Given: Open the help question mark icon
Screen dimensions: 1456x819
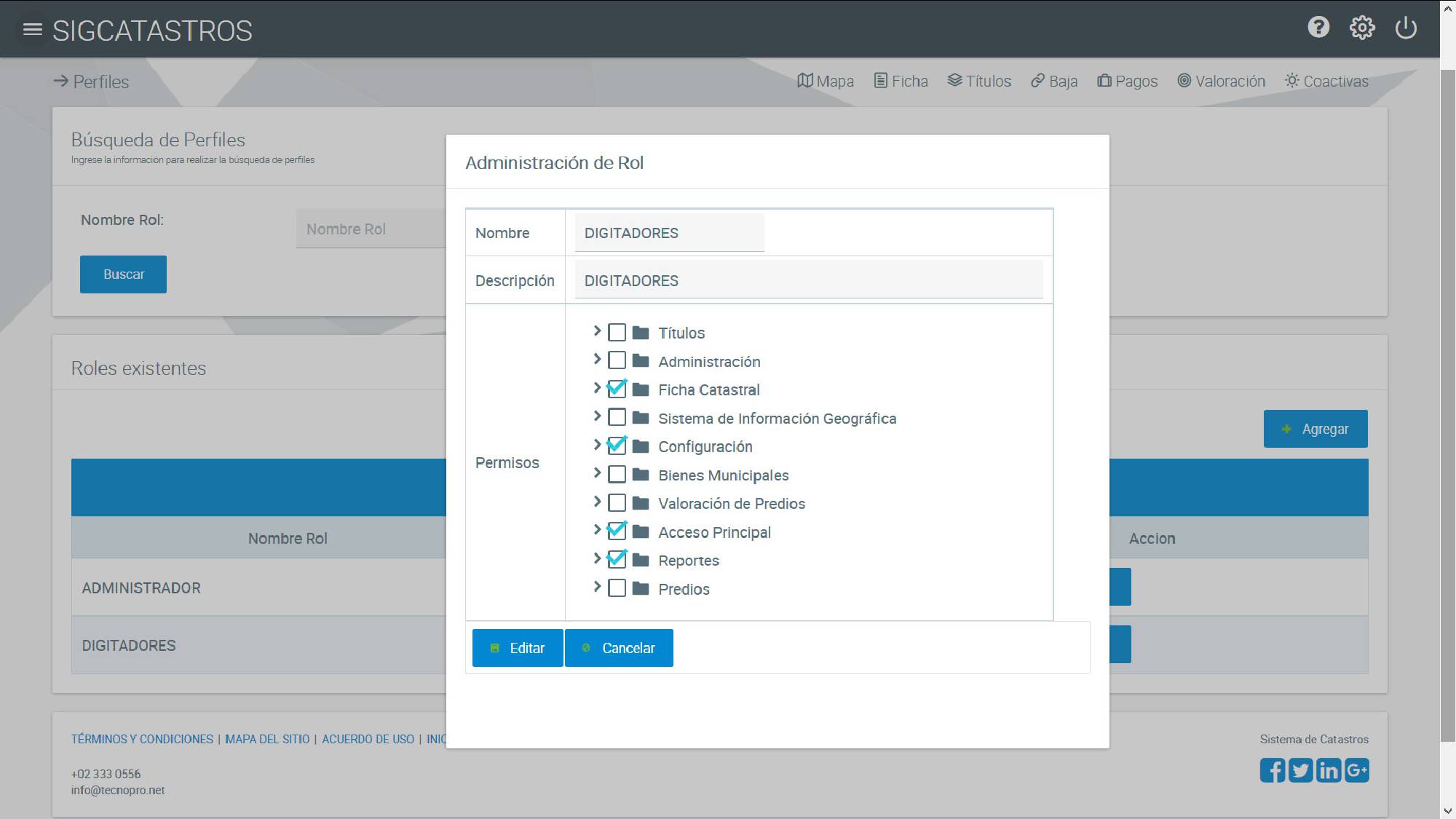Looking at the screenshot, I should pyautogui.click(x=1318, y=28).
